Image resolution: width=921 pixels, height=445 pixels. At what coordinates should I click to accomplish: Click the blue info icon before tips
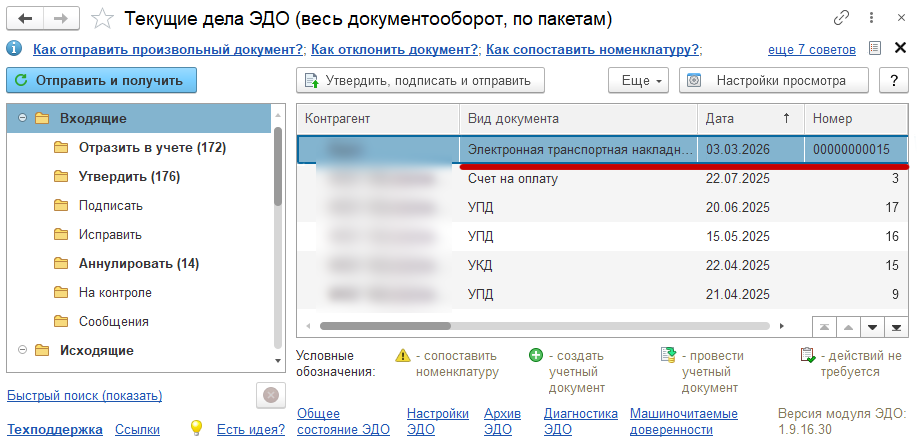(x=14, y=48)
